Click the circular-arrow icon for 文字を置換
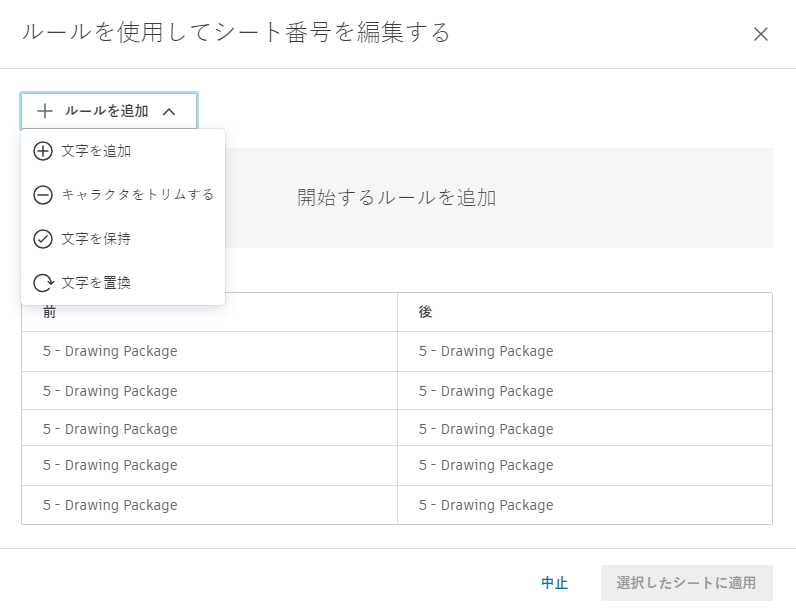 43,283
